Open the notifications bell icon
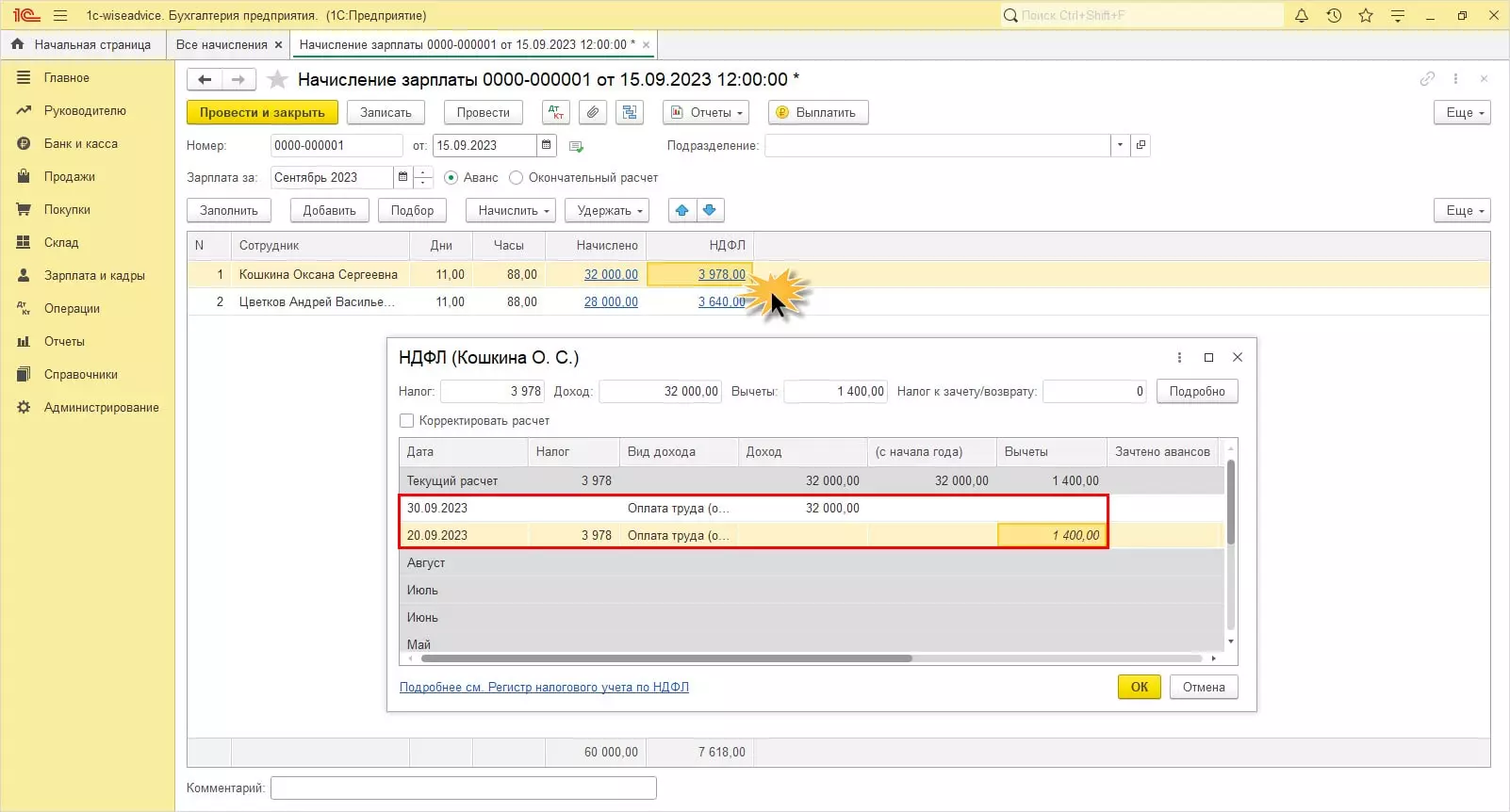This screenshot has width=1510, height=812. pyautogui.click(x=1302, y=15)
